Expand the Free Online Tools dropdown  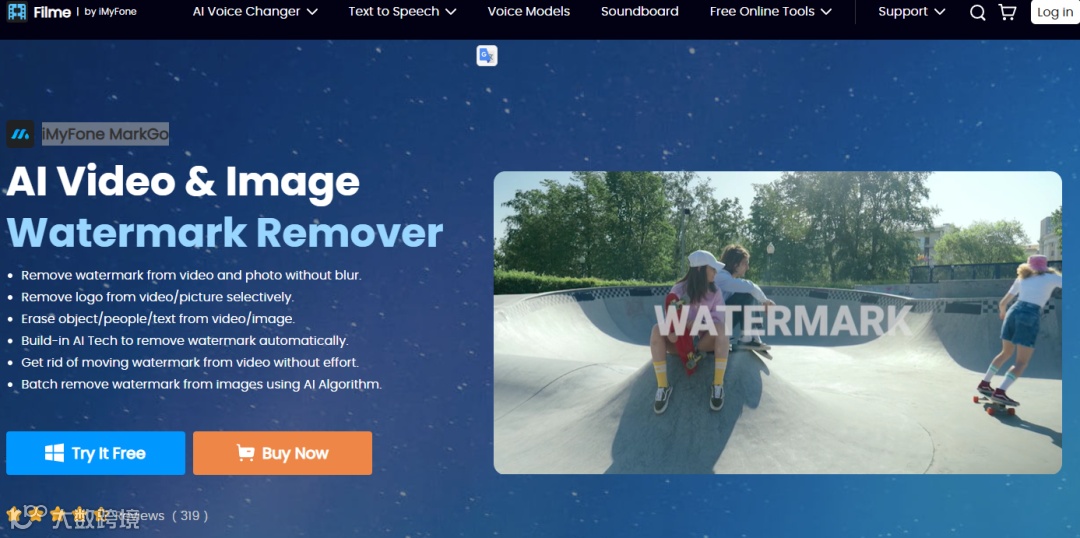771,12
